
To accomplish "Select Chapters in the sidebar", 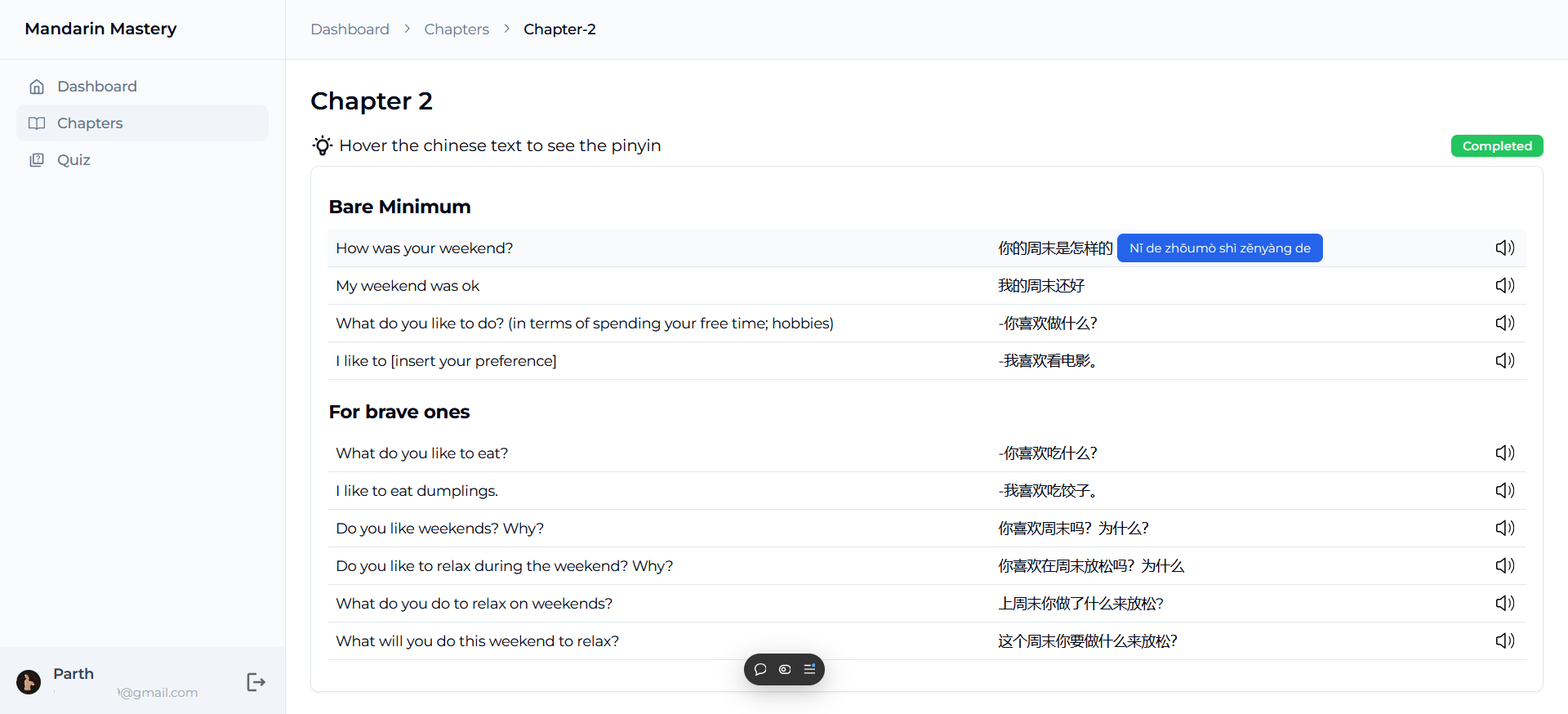I will pyautogui.click(x=90, y=123).
